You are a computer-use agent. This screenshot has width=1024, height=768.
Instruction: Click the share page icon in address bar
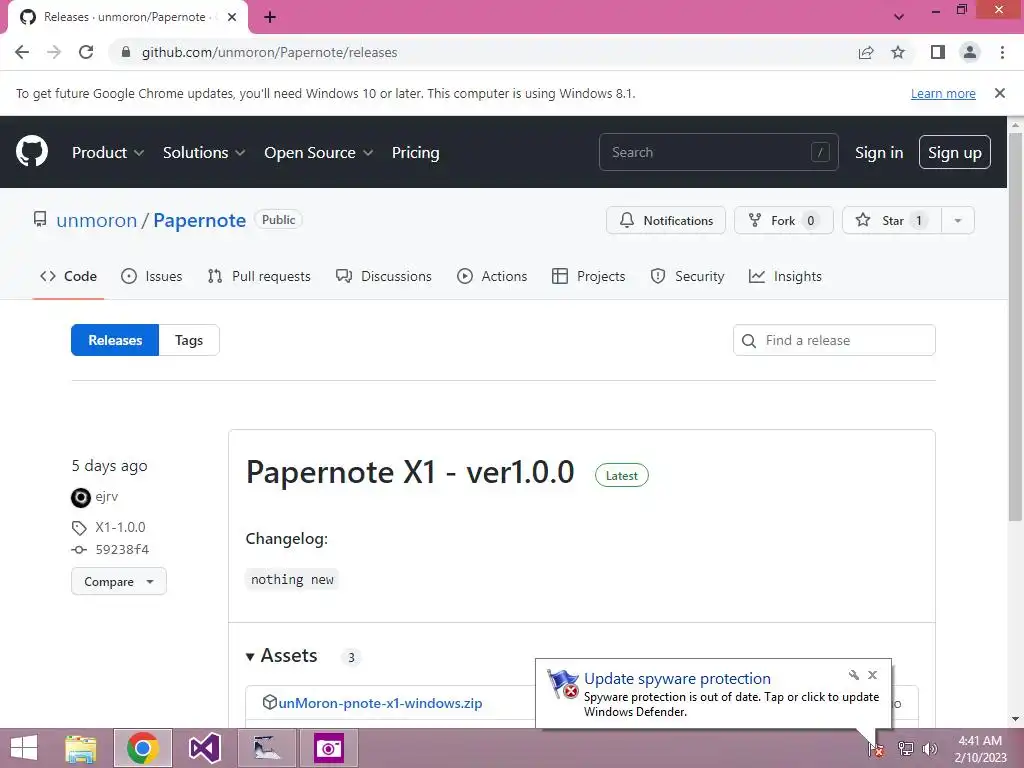click(x=866, y=52)
